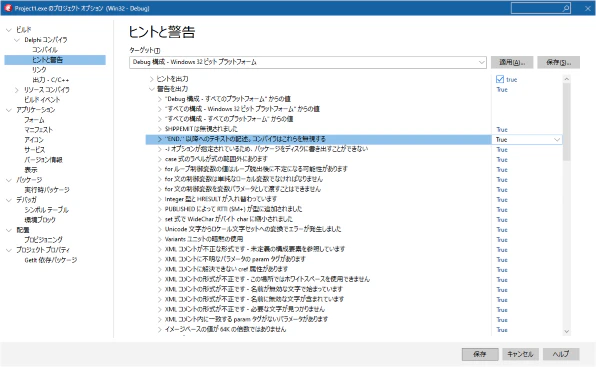Image resolution: width=596 pixels, height=367 pixels.
Task: Click the search magnifier icon in title bar
Action: (566, 8)
